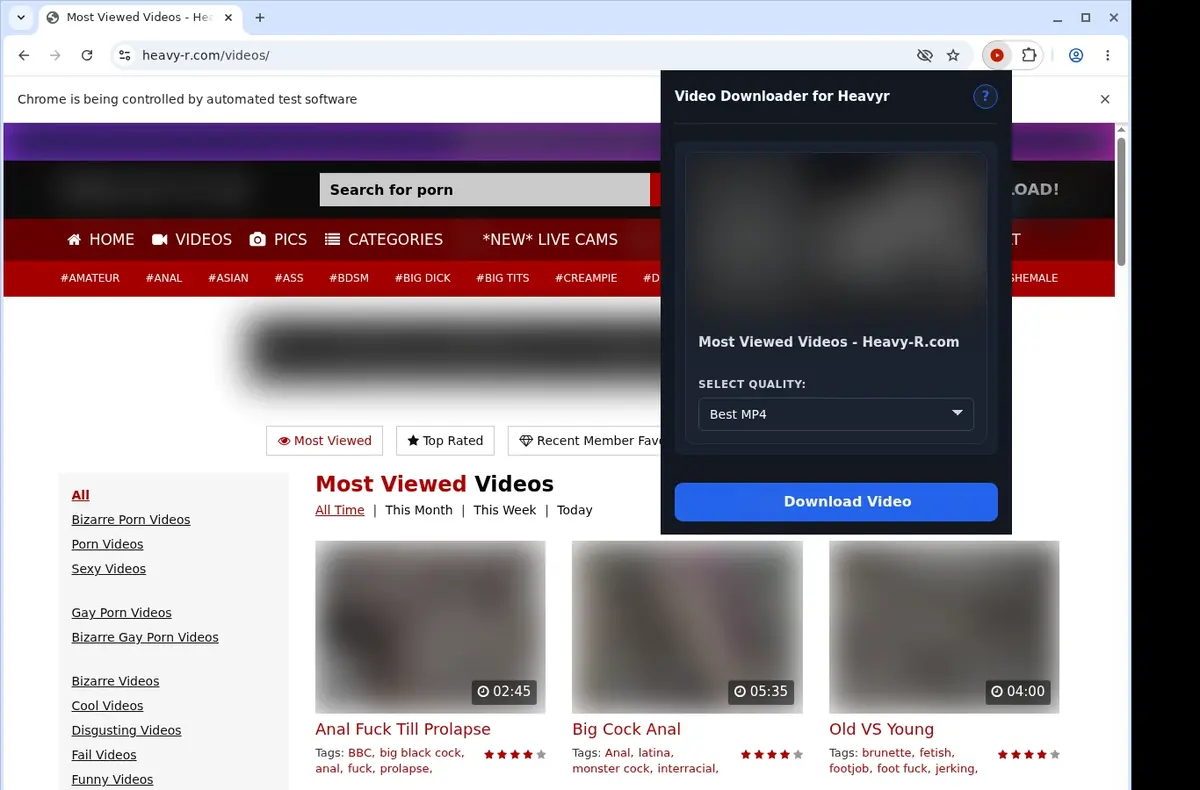1200x790 pixels.
Task: Open help in Video Downloader popup
Action: [985, 96]
